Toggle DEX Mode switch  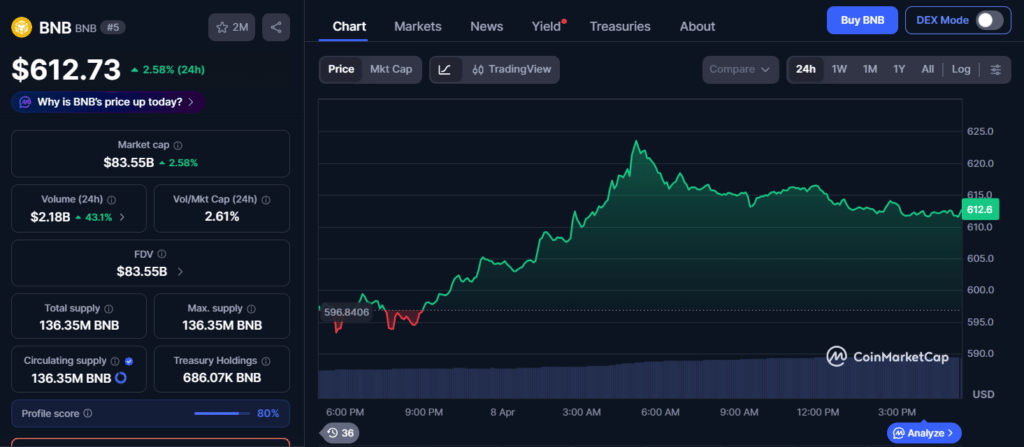tap(988, 20)
